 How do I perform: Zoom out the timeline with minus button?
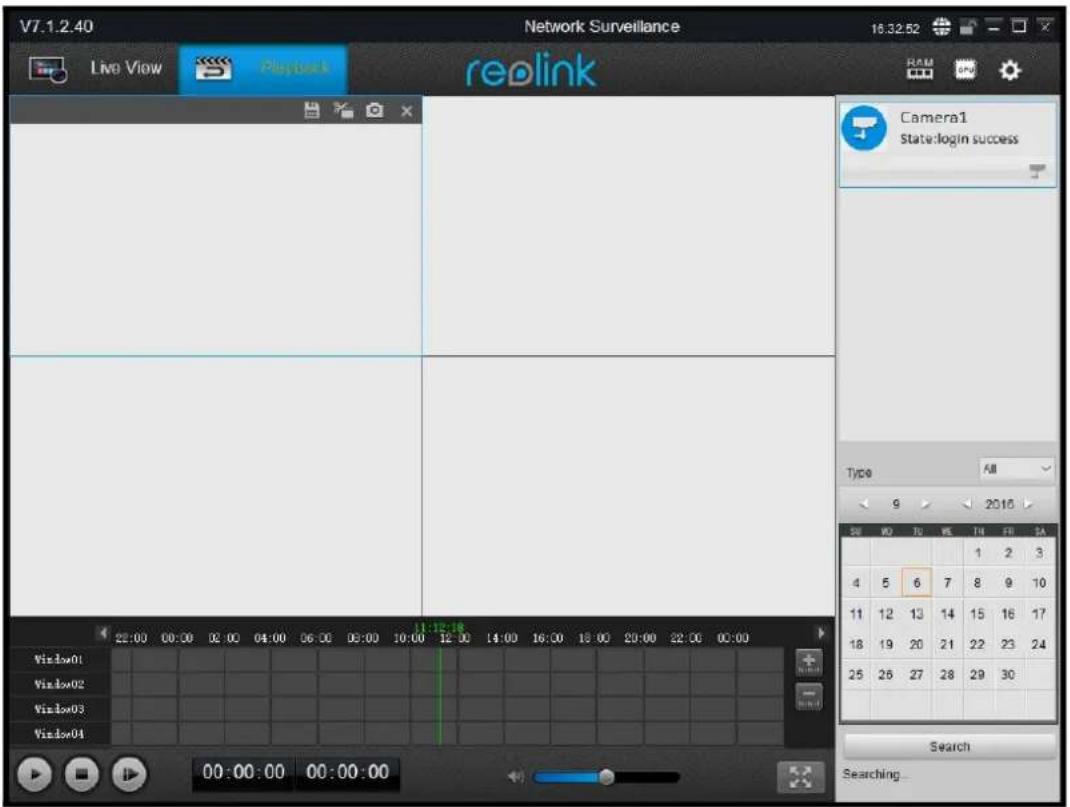tap(809, 696)
